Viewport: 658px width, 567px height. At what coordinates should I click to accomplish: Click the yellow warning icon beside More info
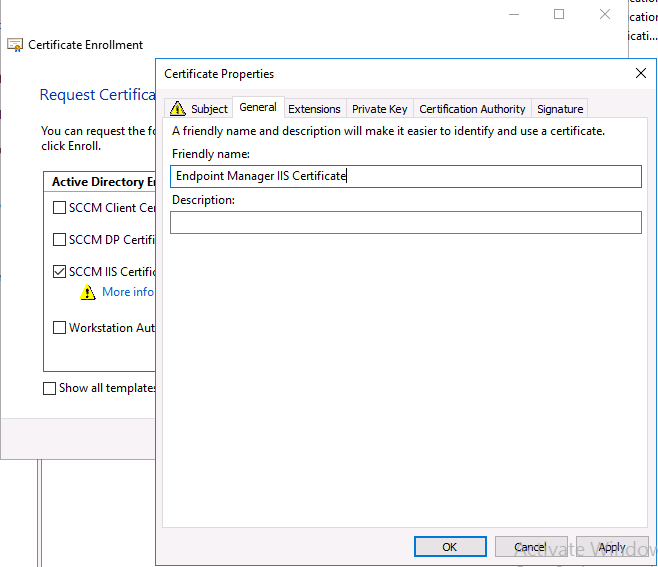click(88, 292)
